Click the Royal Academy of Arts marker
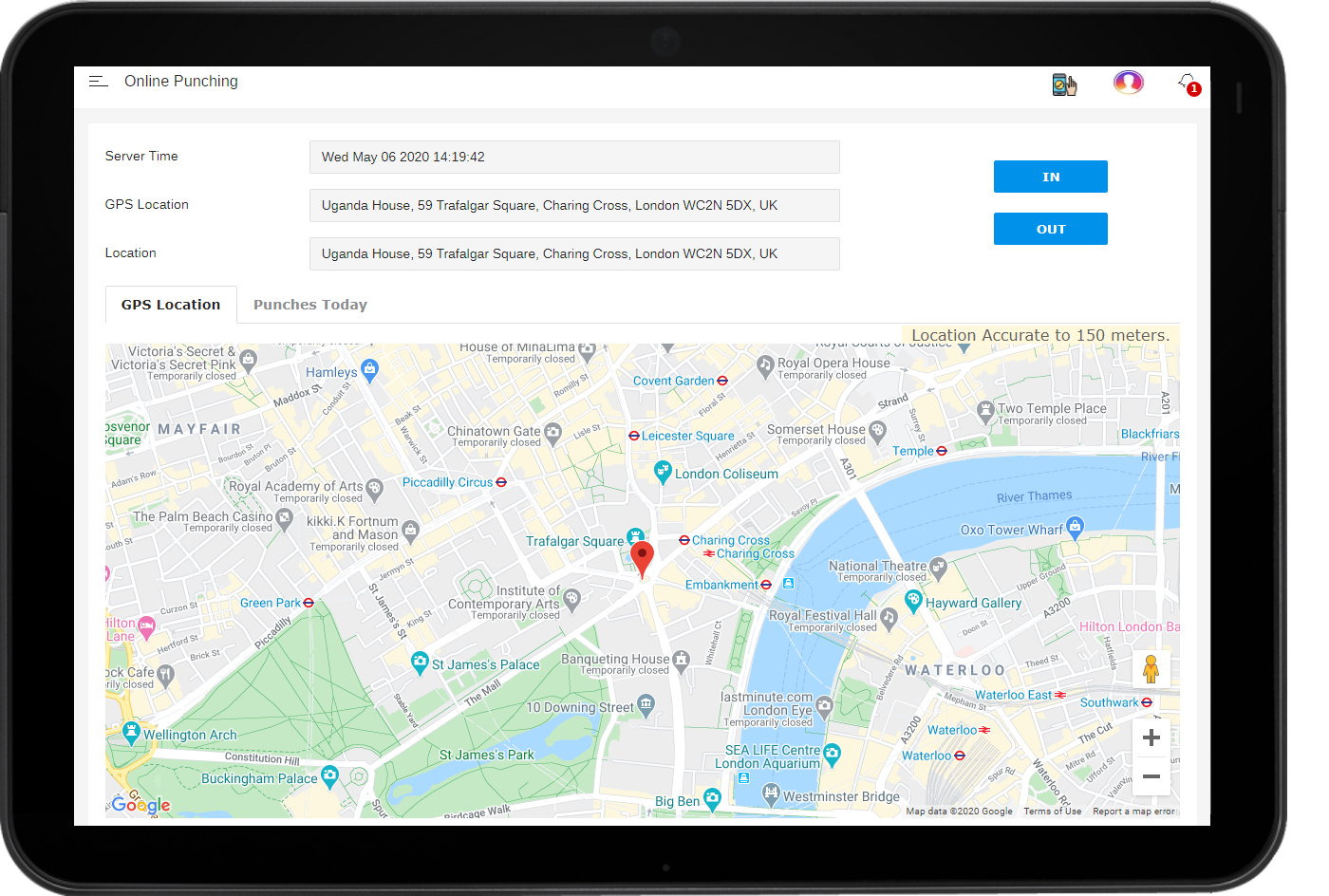Viewport: 1329px width, 896px height. point(375,490)
